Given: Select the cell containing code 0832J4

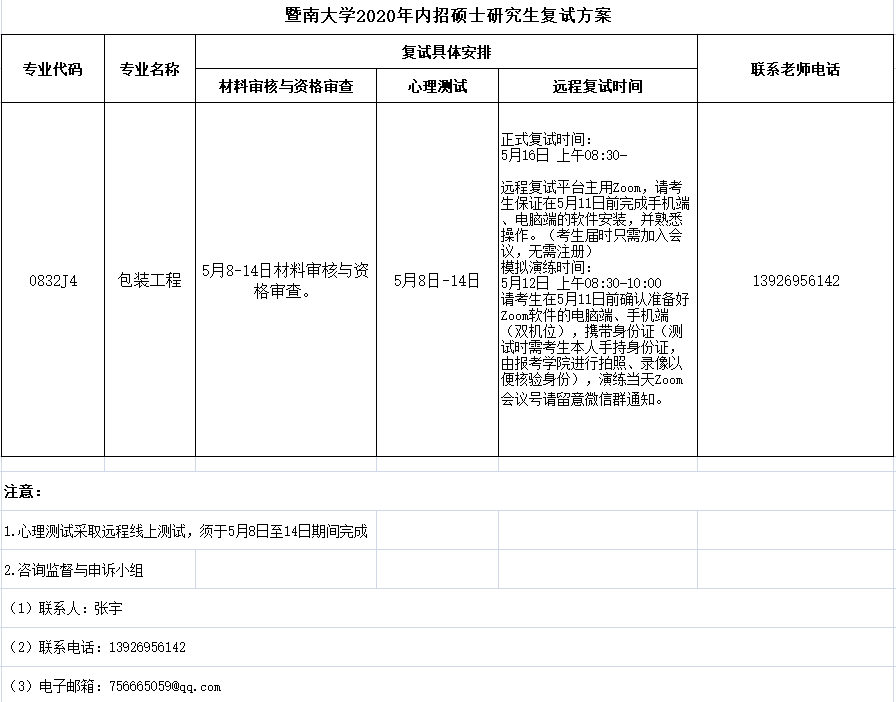Looking at the screenshot, I should [x=52, y=280].
